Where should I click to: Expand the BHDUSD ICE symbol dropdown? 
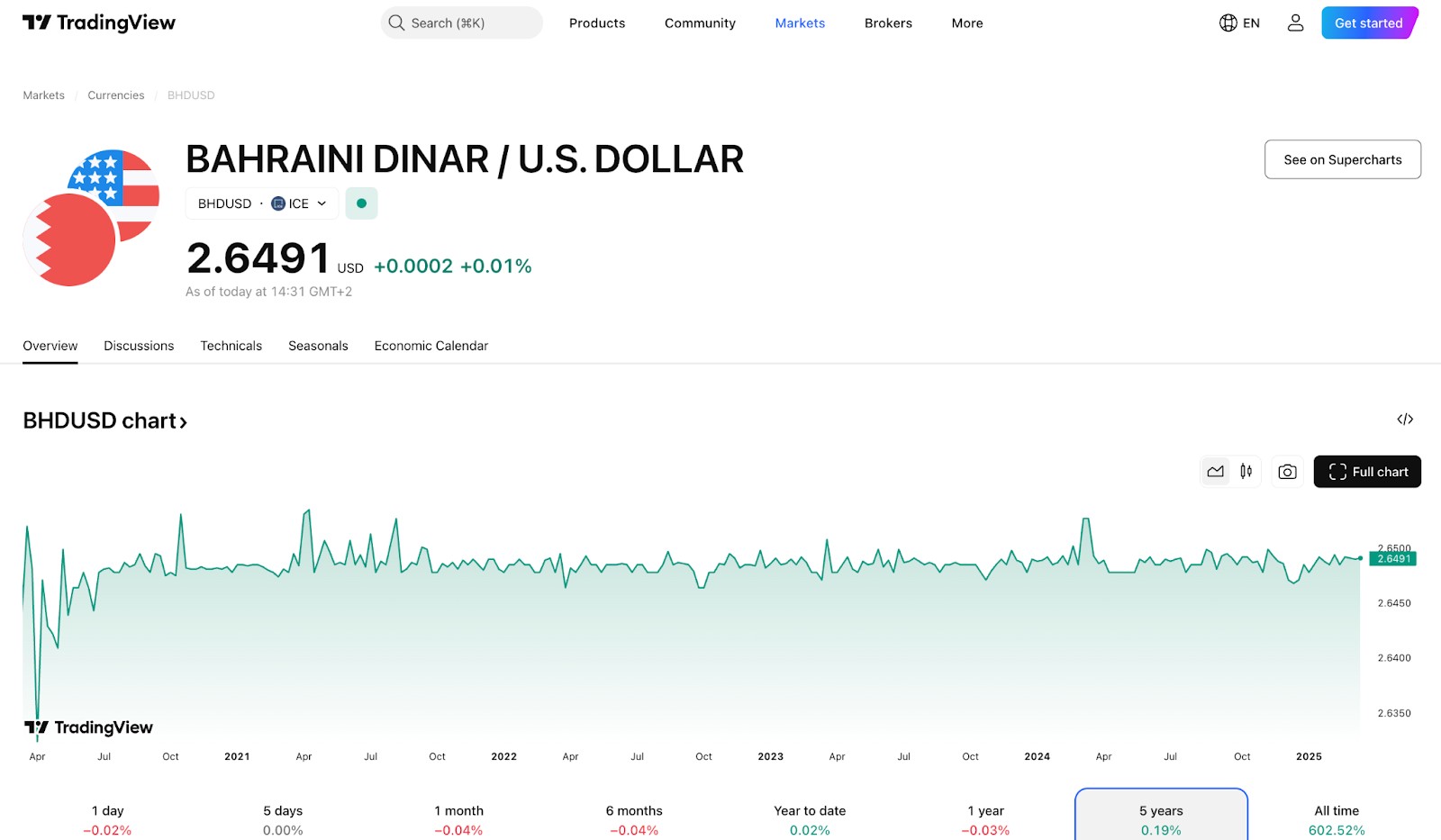pyautogui.click(x=262, y=203)
